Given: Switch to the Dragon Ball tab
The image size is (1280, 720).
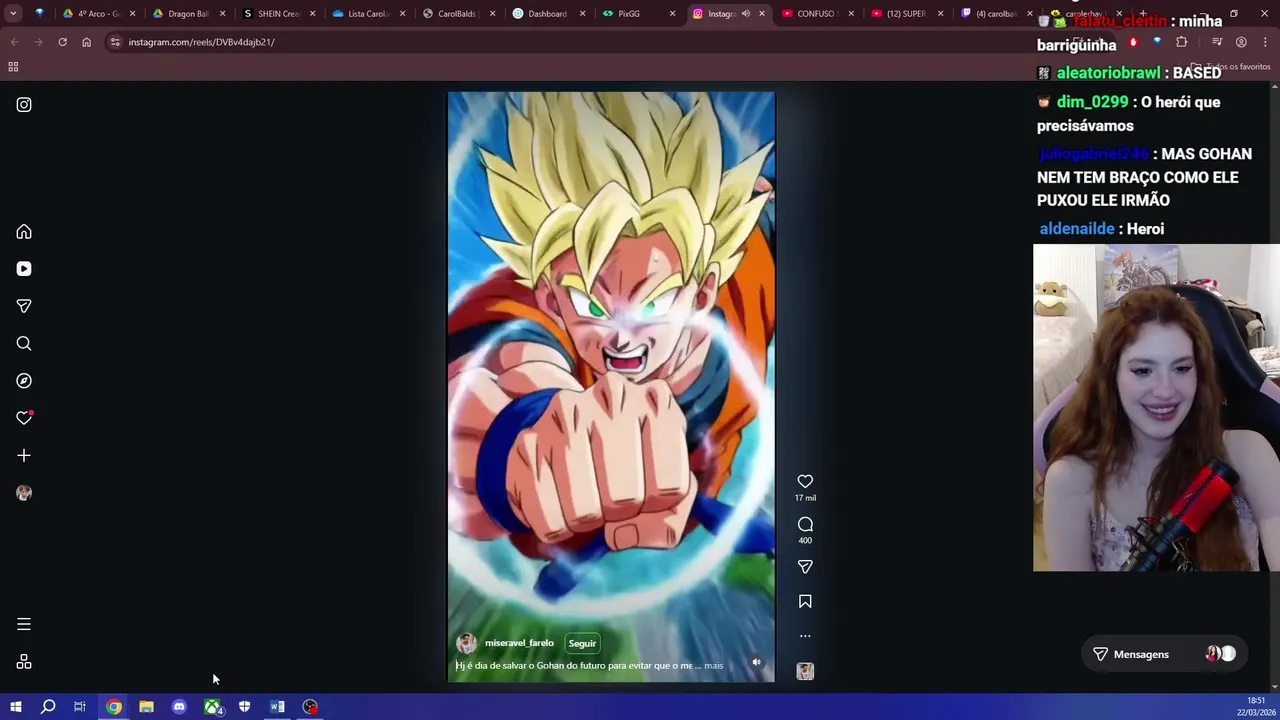Looking at the screenshot, I should [x=188, y=14].
